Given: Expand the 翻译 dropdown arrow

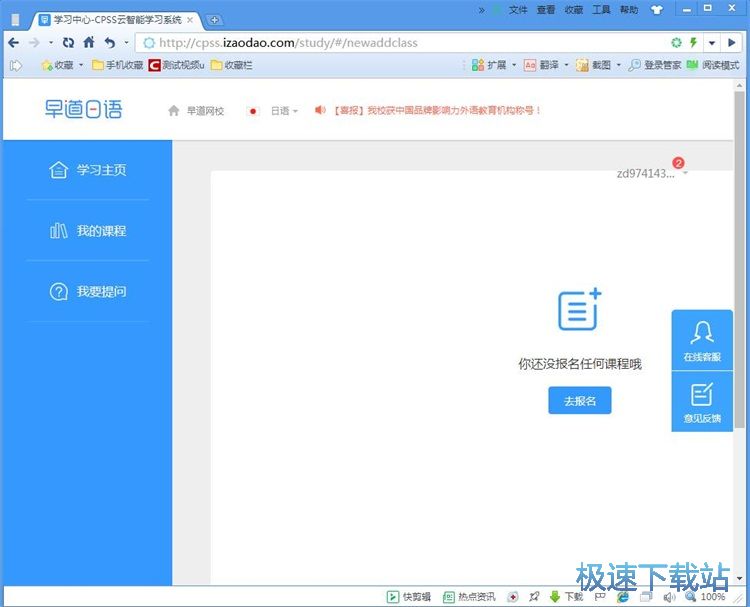Looking at the screenshot, I should (x=566, y=65).
